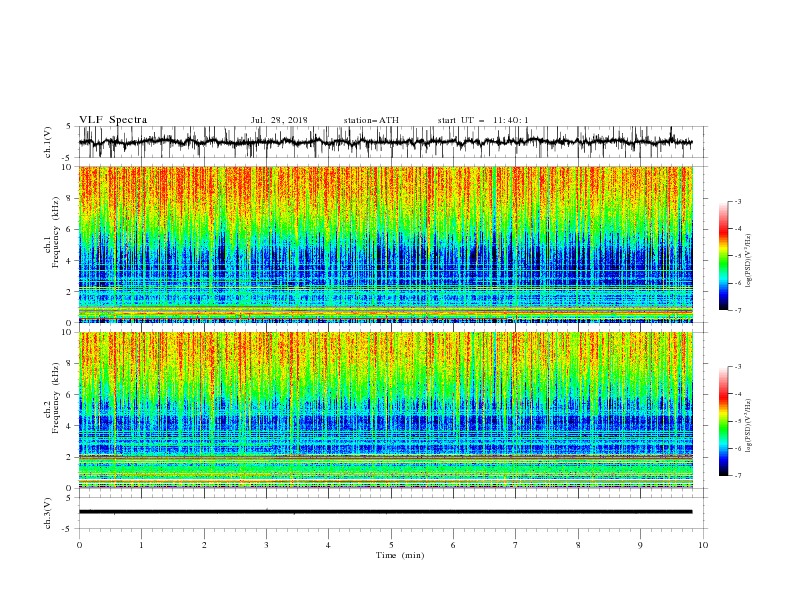Click time axis tick label '0'
Screen dimensions: 792x612
pyautogui.click(x=79, y=545)
